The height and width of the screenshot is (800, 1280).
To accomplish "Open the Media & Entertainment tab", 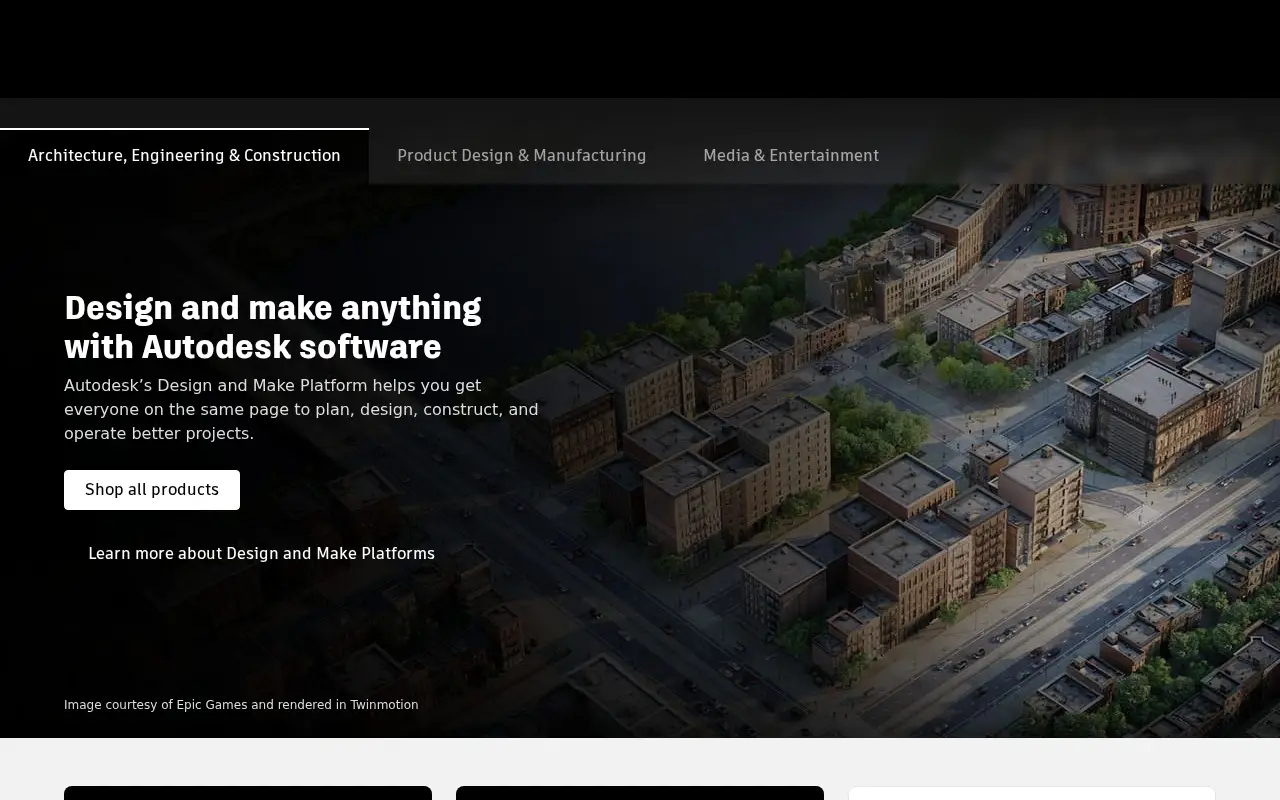I will pyautogui.click(x=791, y=156).
